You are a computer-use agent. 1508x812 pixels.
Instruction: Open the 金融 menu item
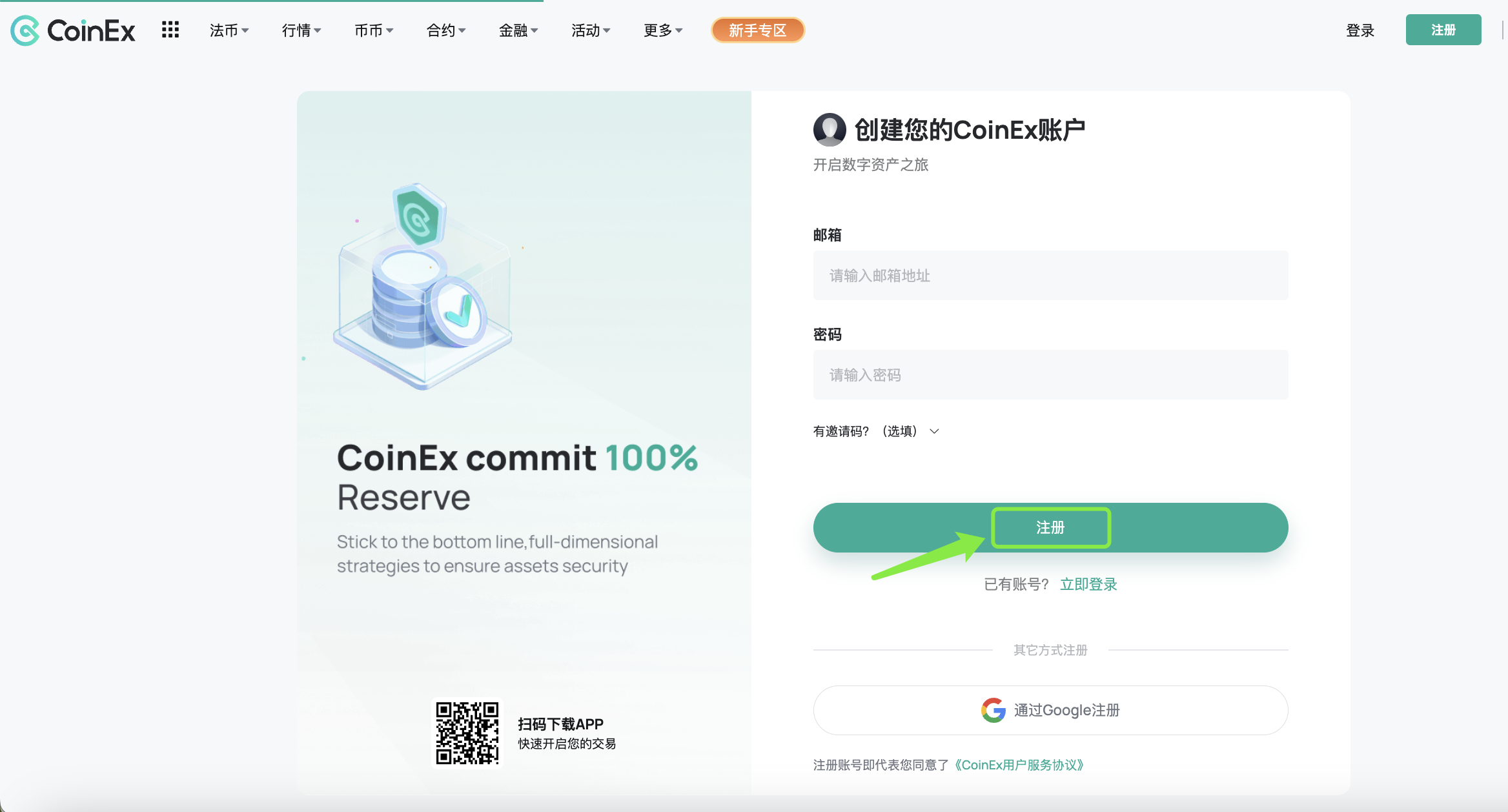point(518,30)
